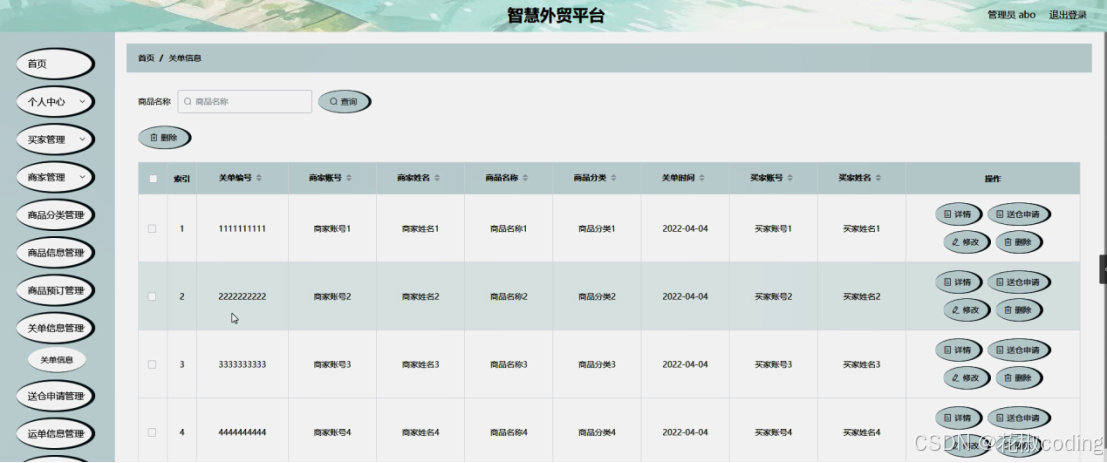Click 送仓申请 for row 2222222222
This screenshot has width=1107, height=463.
point(1018,282)
